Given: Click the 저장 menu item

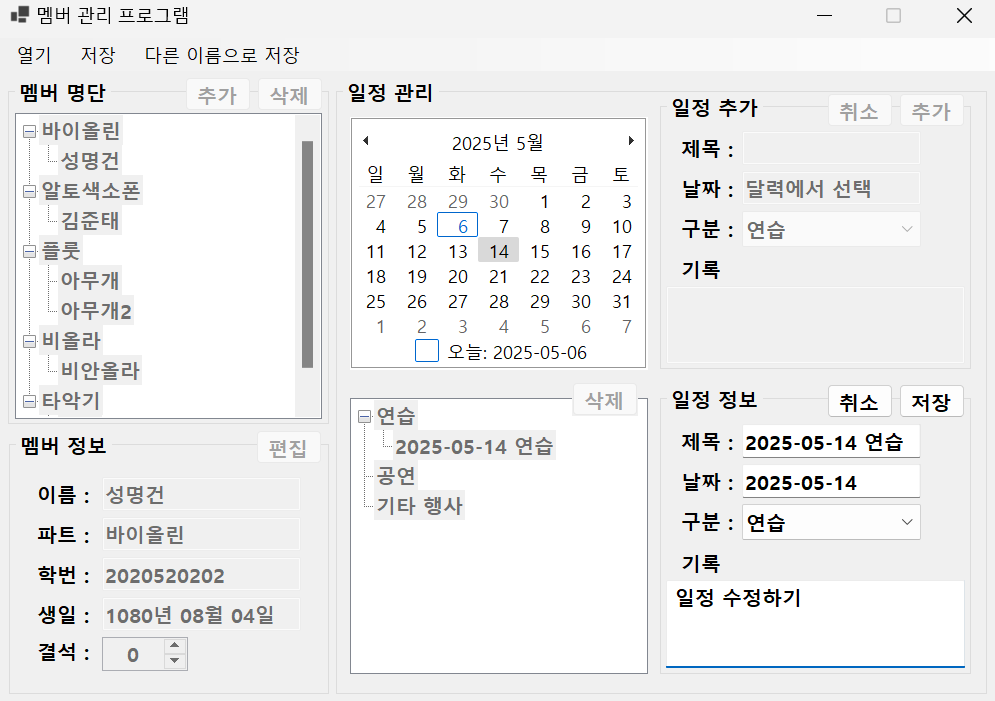Looking at the screenshot, I should pos(98,55).
